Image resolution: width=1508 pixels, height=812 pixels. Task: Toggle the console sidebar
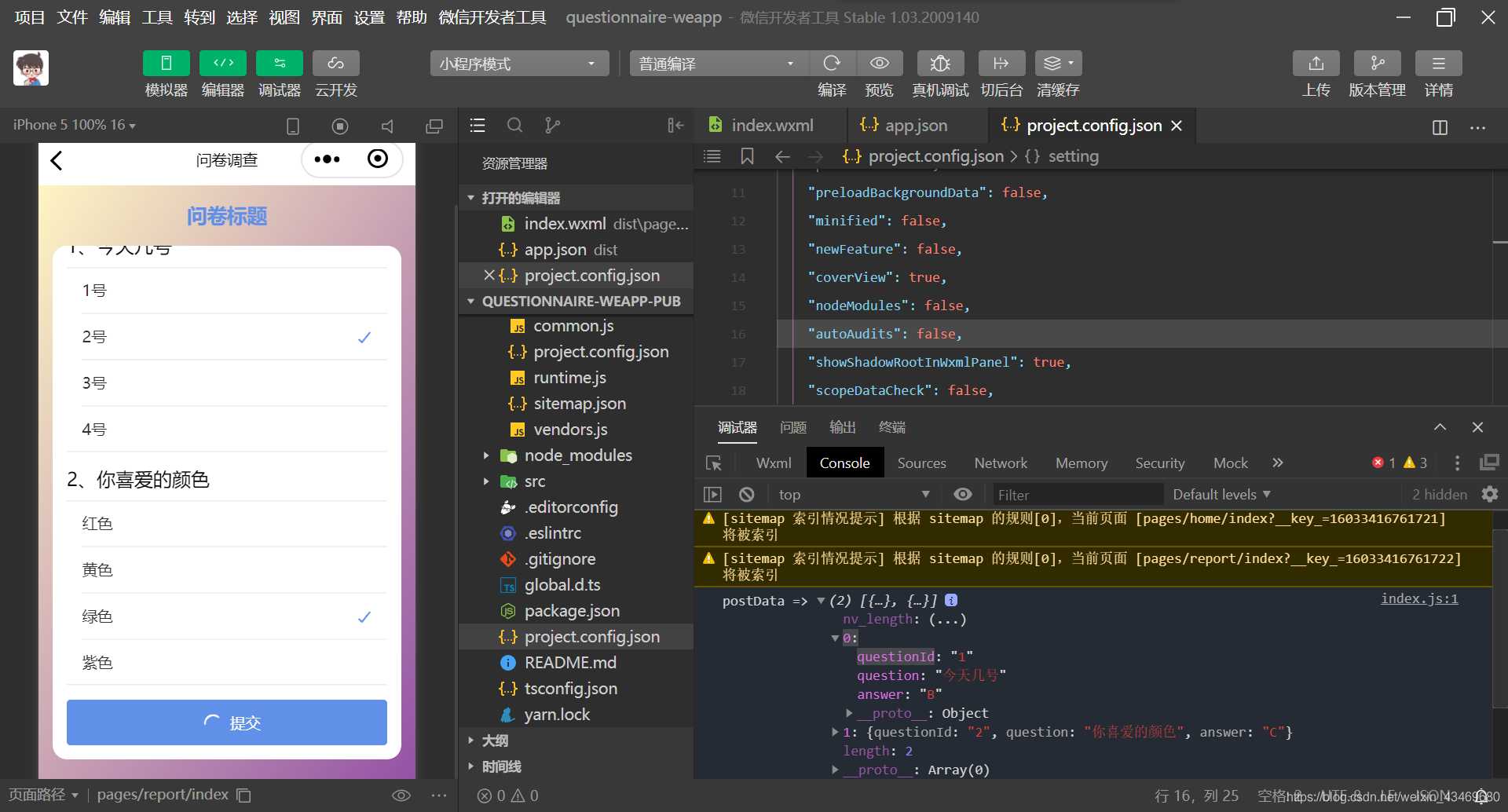click(712, 495)
